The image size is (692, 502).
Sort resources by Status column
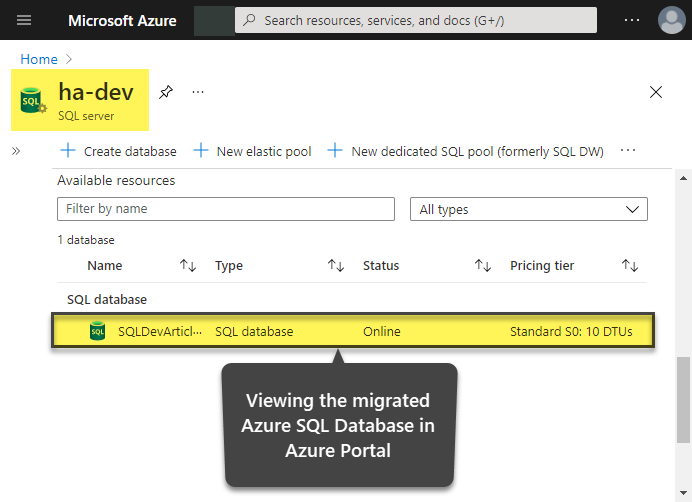483,266
